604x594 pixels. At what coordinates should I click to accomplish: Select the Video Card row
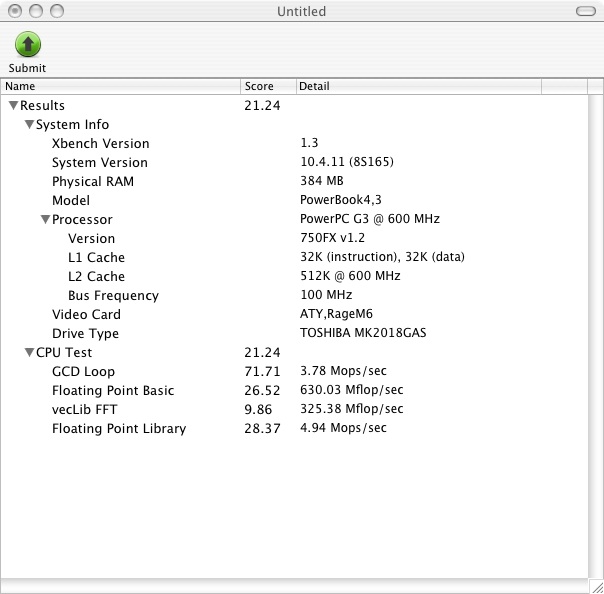pos(86,315)
